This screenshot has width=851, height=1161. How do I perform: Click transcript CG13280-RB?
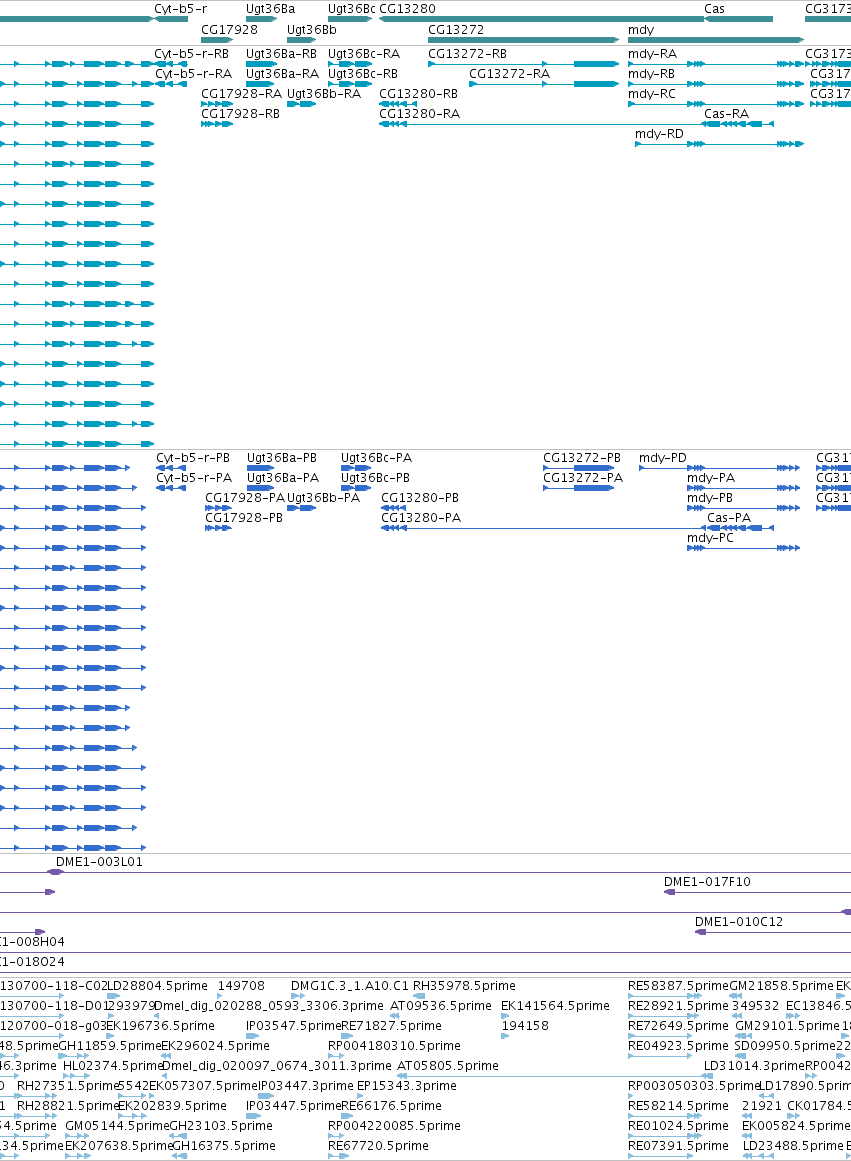pyautogui.click(x=418, y=94)
